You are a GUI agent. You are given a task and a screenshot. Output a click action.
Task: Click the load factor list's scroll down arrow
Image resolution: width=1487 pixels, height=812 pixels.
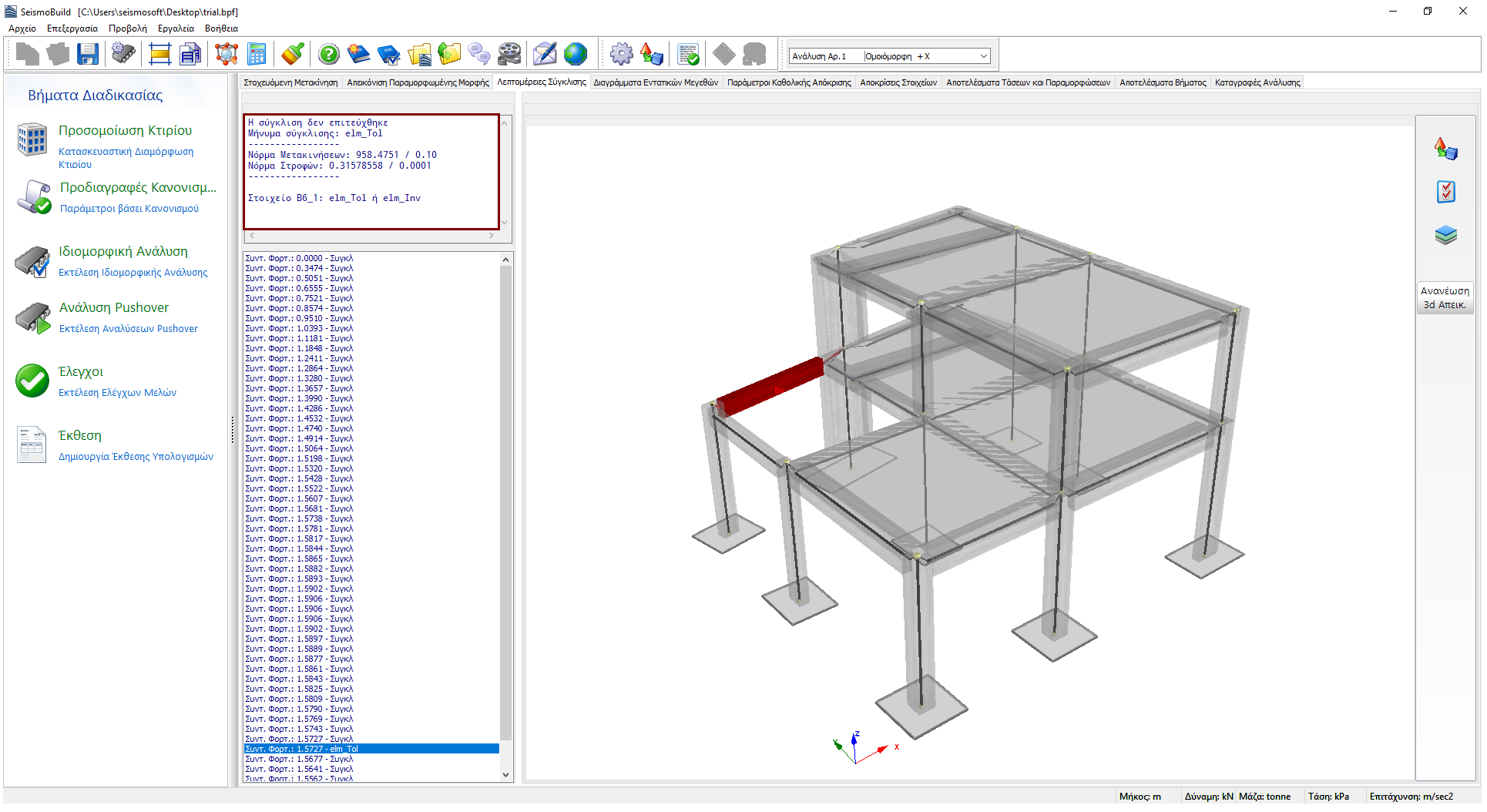pyautogui.click(x=506, y=775)
